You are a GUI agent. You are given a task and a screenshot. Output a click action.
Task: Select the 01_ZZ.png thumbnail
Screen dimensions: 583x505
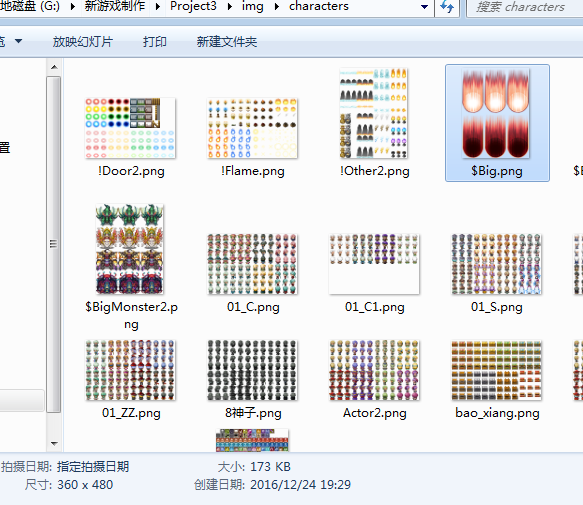tap(130, 370)
